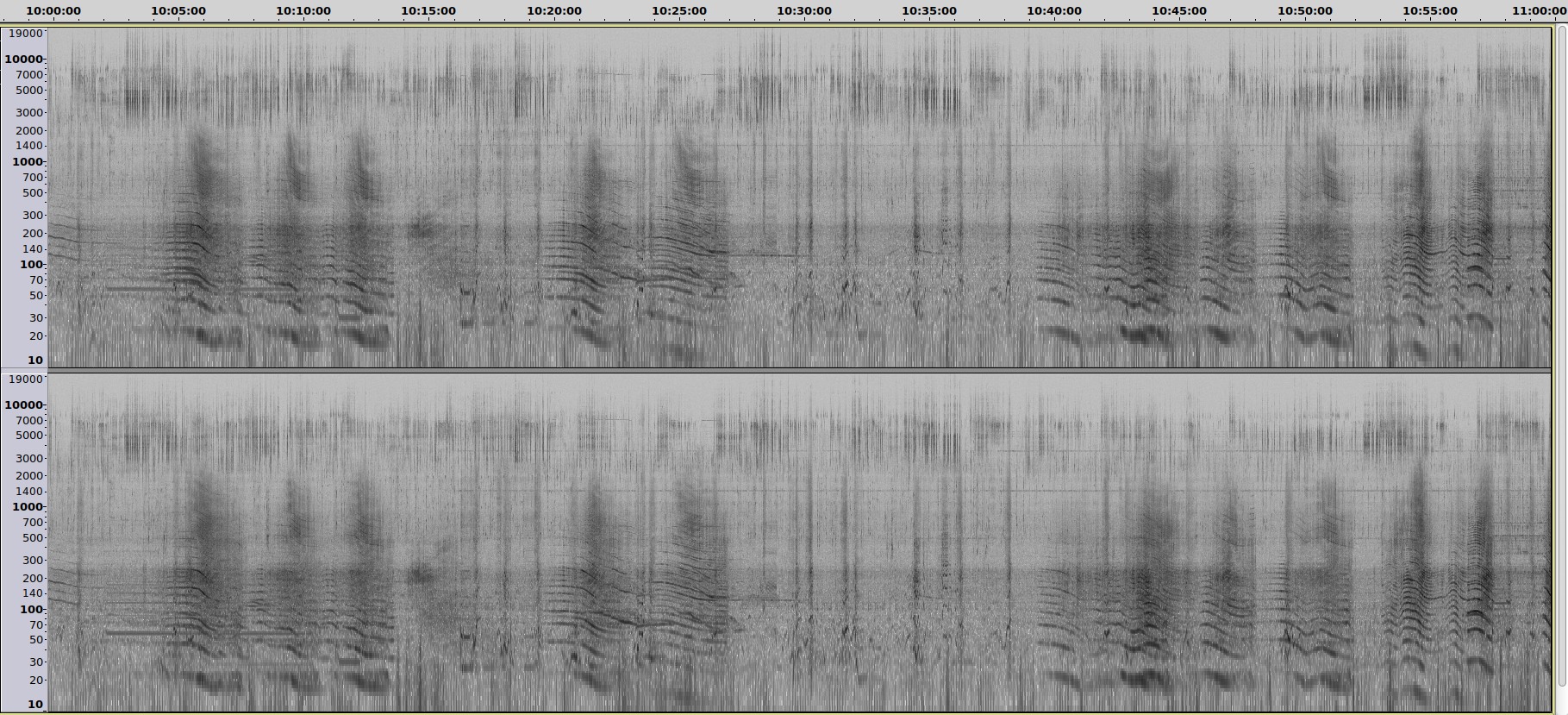The height and width of the screenshot is (715, 1568).
Task: Click 10:35:00 on the time ruler
Action: click(929, 11)
